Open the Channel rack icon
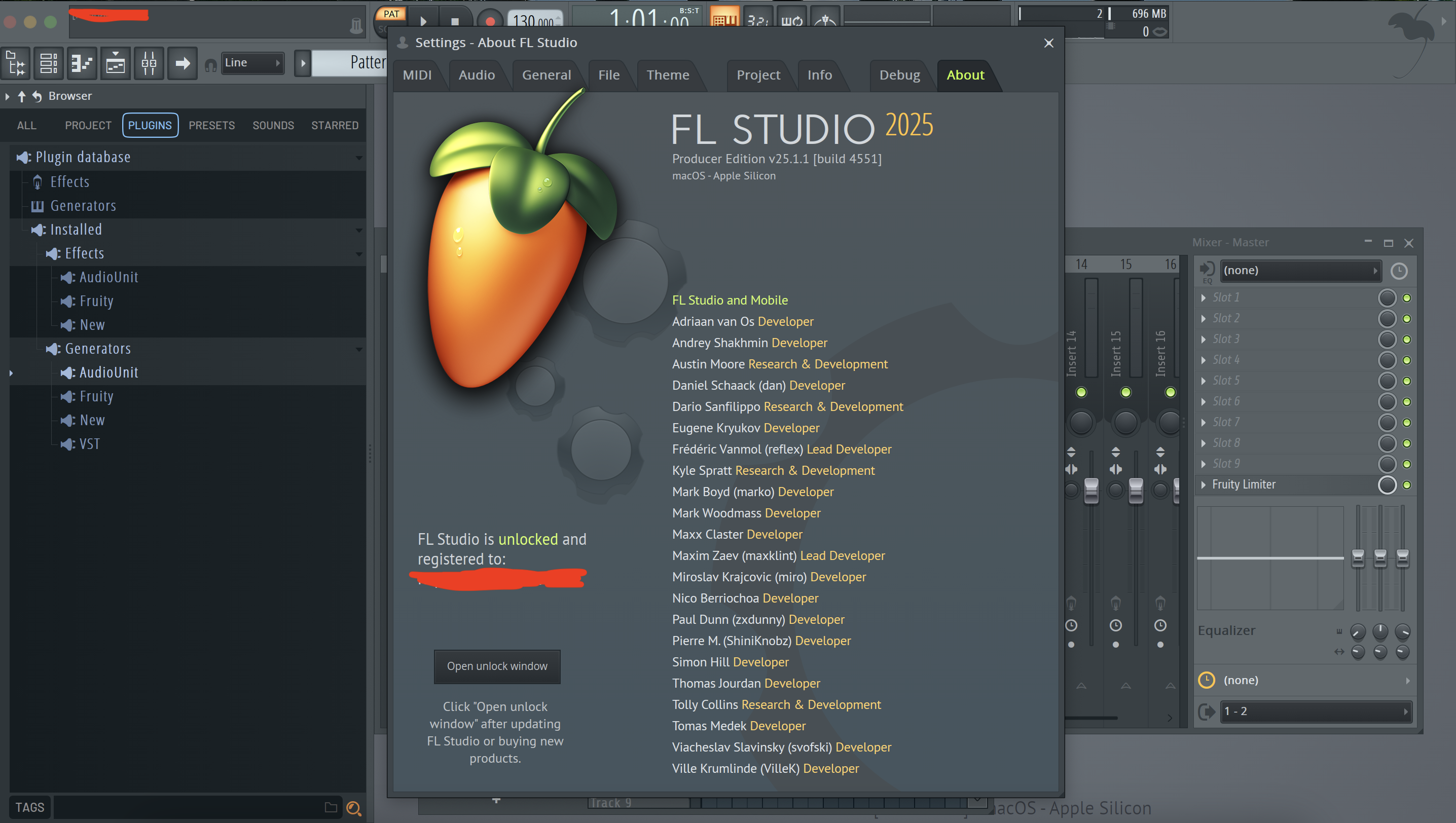 (116, 63)
